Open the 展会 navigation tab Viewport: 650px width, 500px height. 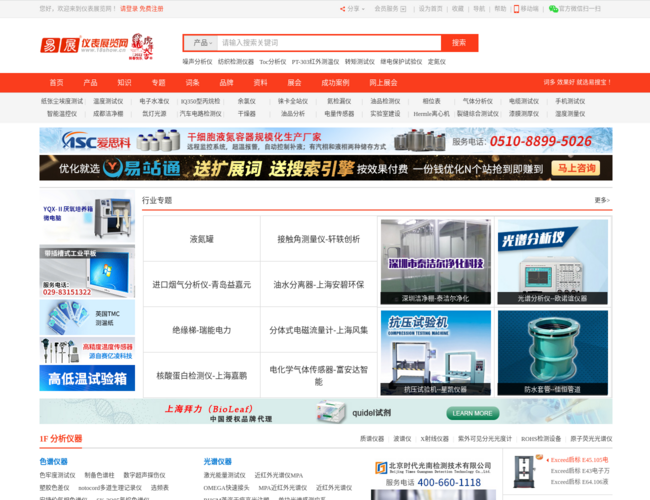pyautogui.click(x=294, y=83)
